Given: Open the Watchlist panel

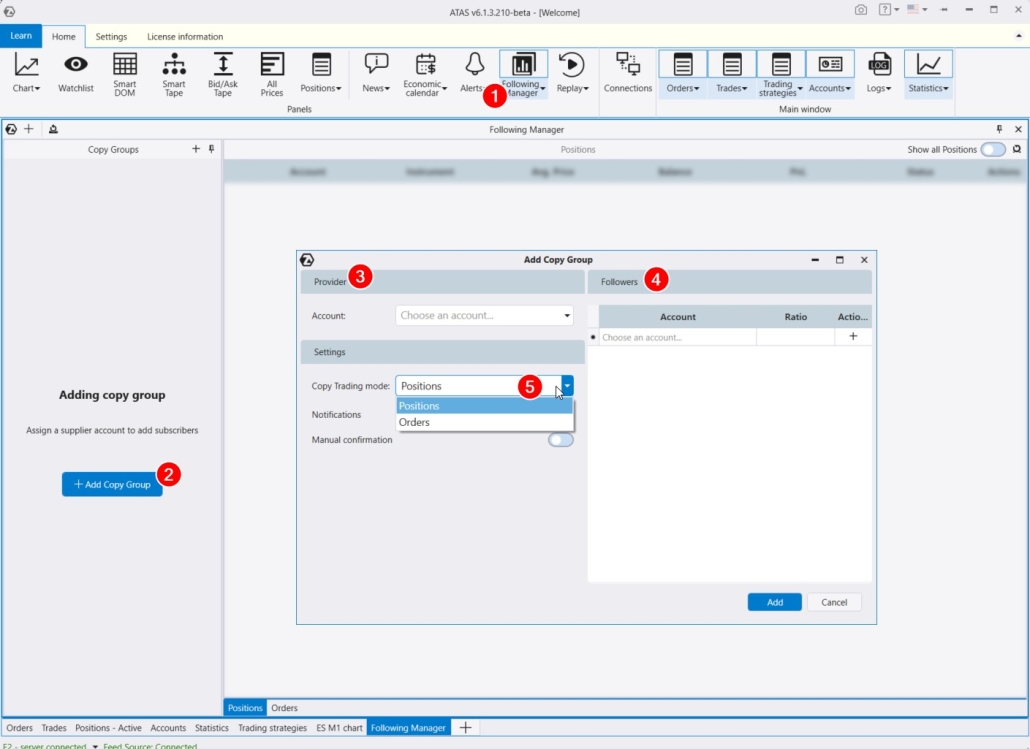Looking at the screenshot, I should [x=76, y=73].
